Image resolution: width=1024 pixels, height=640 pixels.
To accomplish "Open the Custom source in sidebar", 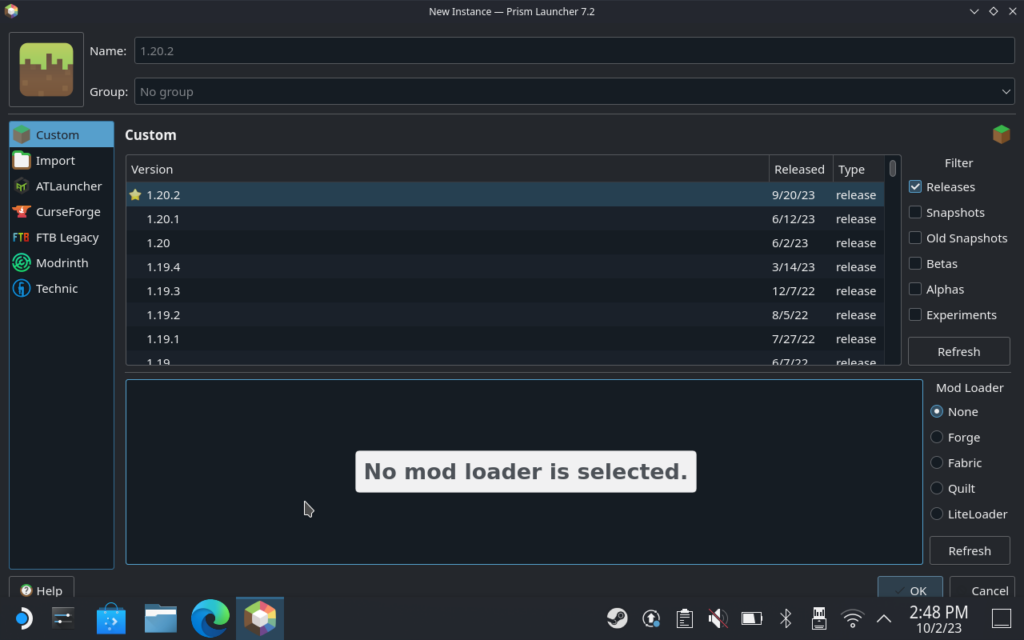I will (61, 135).
